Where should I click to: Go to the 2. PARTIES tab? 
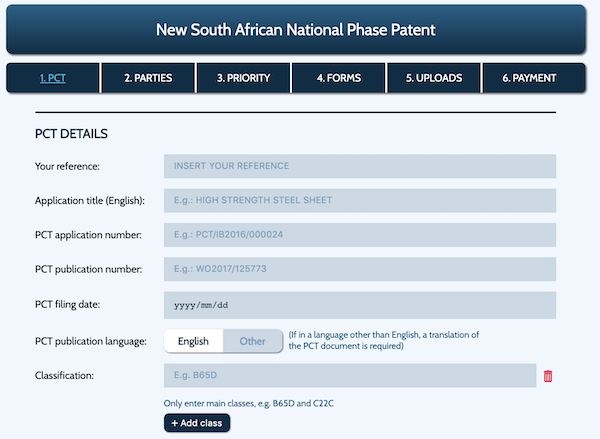[148, 78]
